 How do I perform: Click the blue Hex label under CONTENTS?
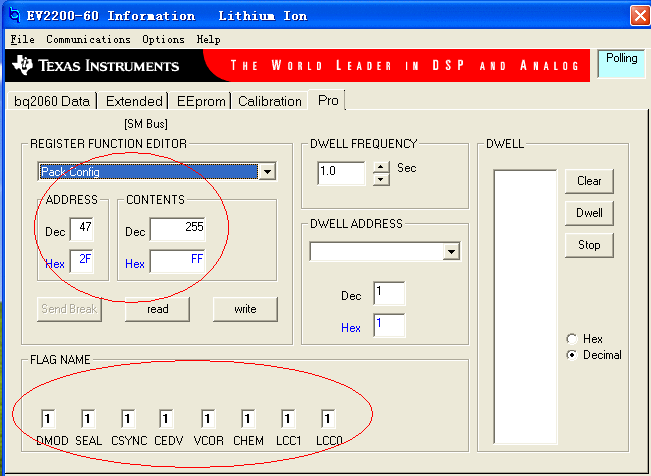(x=135, y=264)
